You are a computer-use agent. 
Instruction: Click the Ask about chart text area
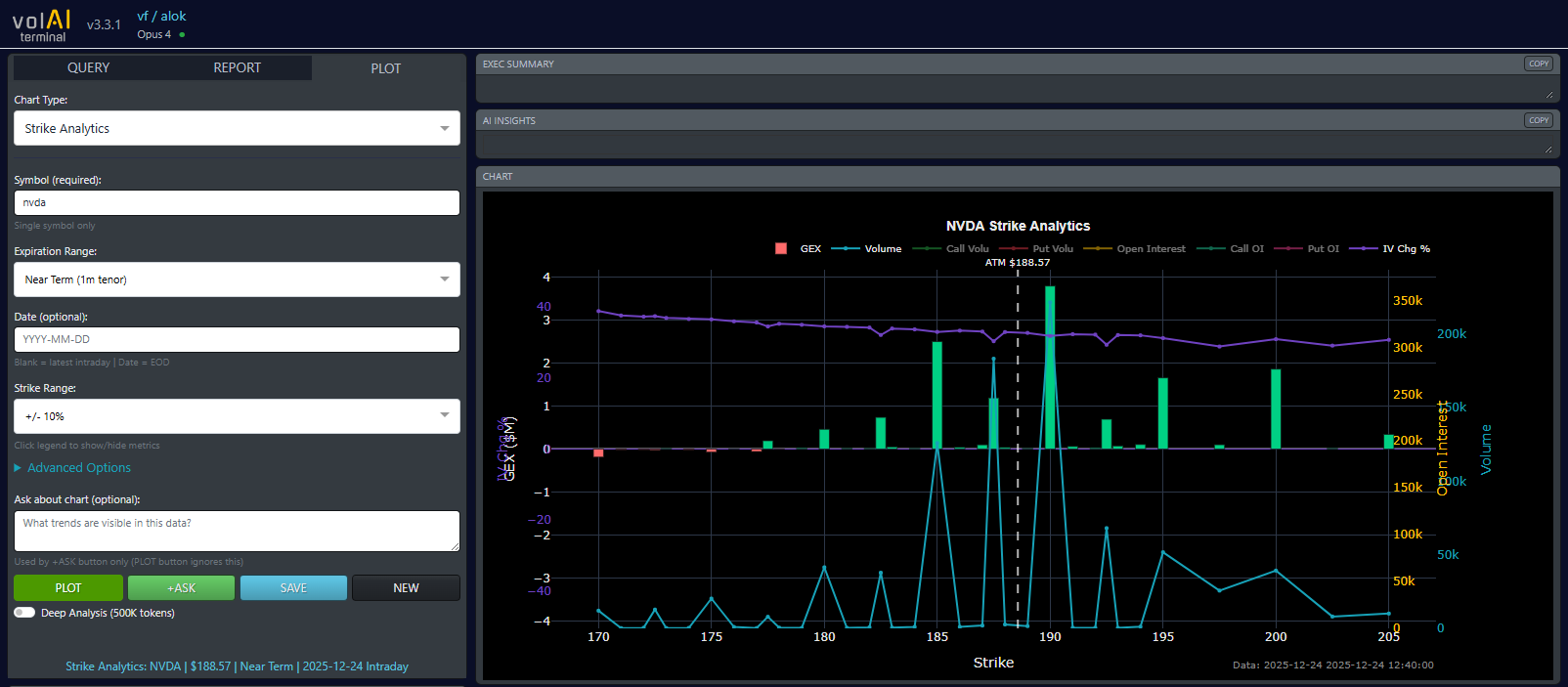tap(237, 531)
